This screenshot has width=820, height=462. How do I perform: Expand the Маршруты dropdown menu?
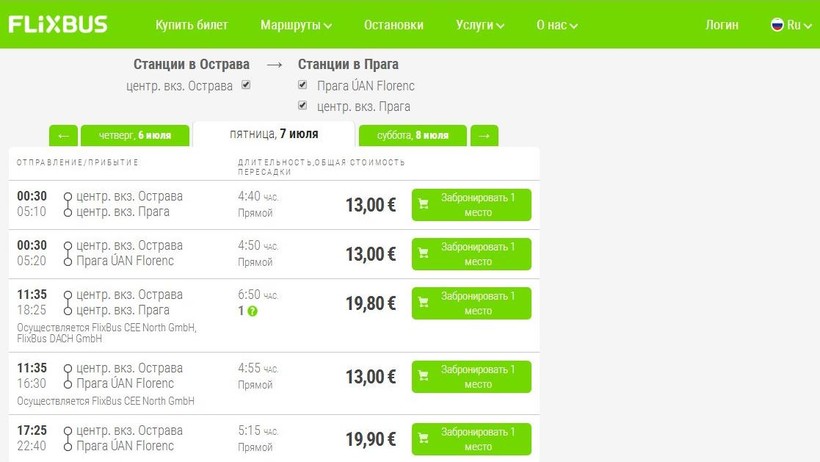coord(296,25)
